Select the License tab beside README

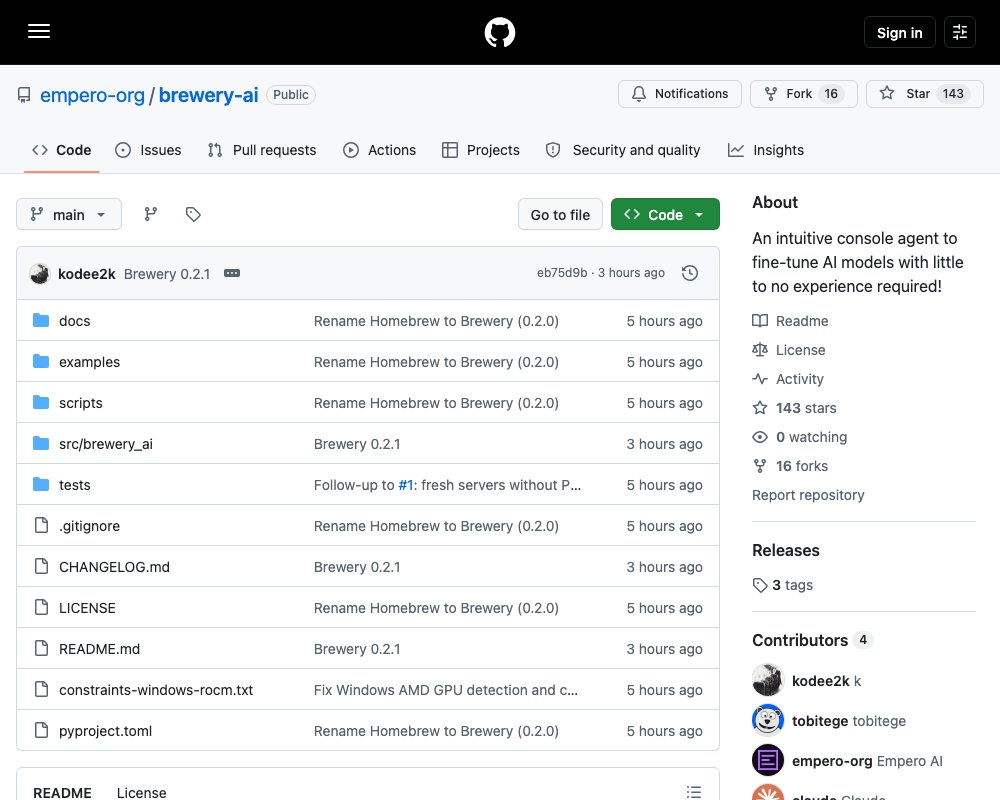coord(142,792)
